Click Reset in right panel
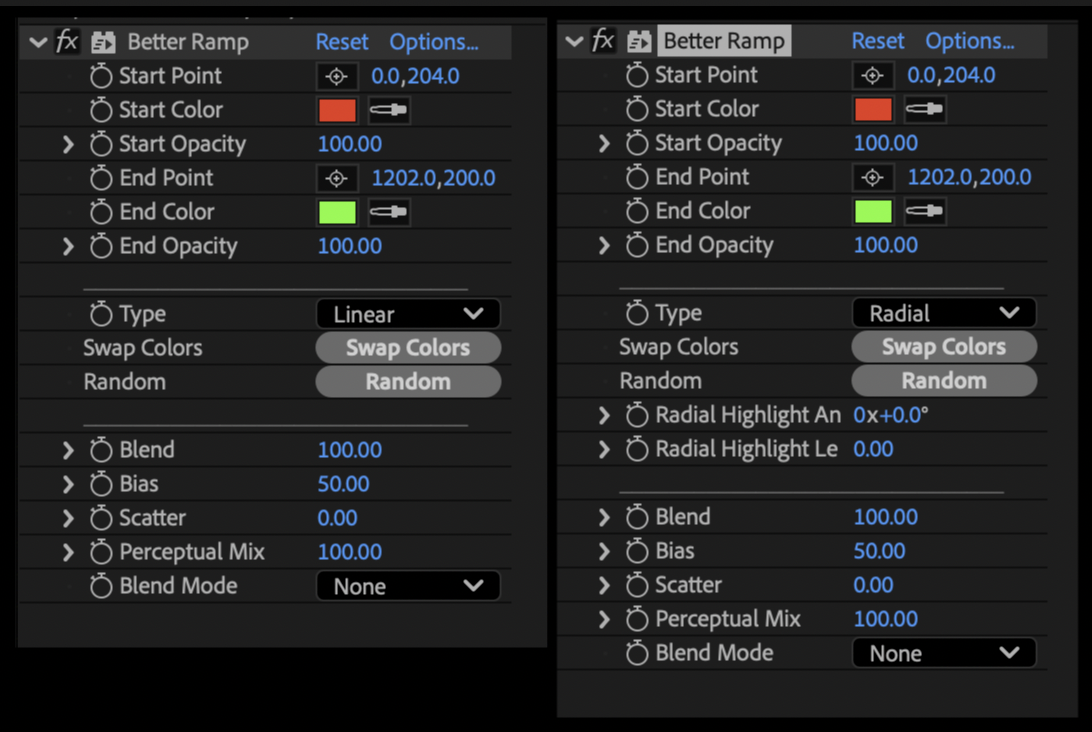Screen dimensions: 1092x732 pyautogui.click(x=878, y=40)
